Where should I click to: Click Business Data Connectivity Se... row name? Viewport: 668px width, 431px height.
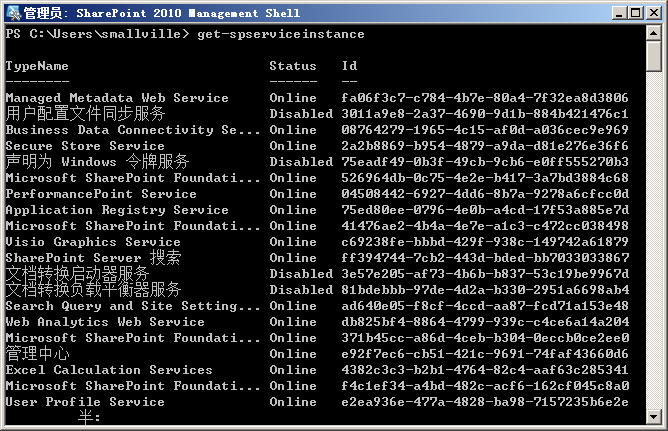(133, 130)
